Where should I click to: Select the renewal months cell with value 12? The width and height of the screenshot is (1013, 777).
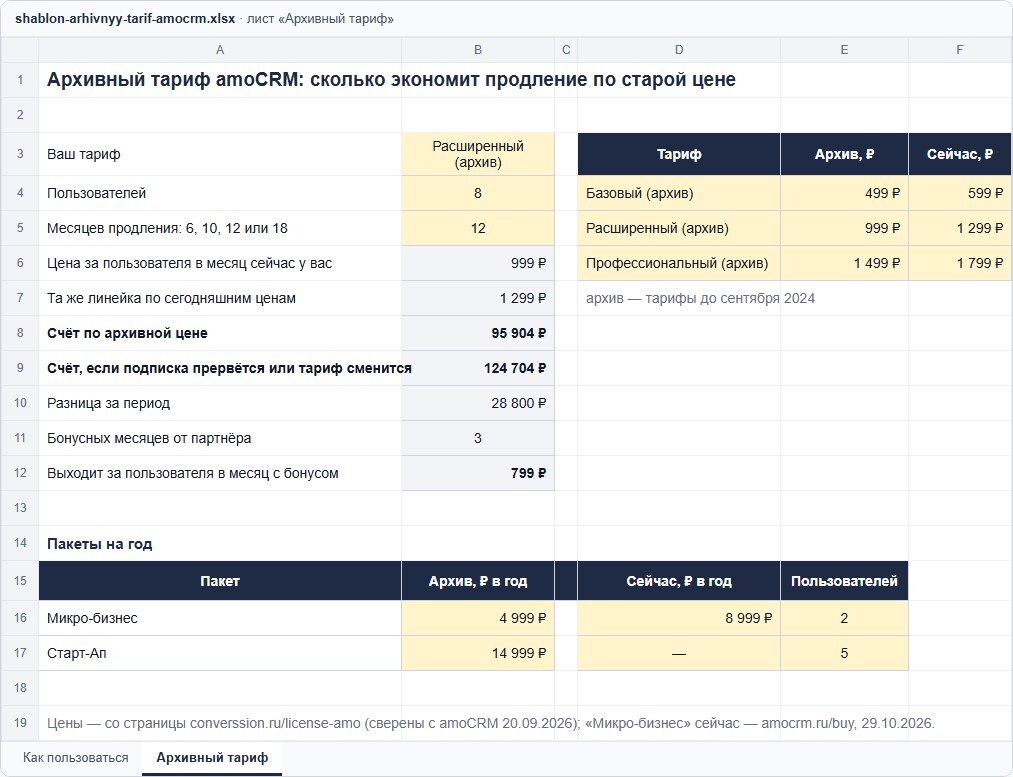(x=477, y=228)
